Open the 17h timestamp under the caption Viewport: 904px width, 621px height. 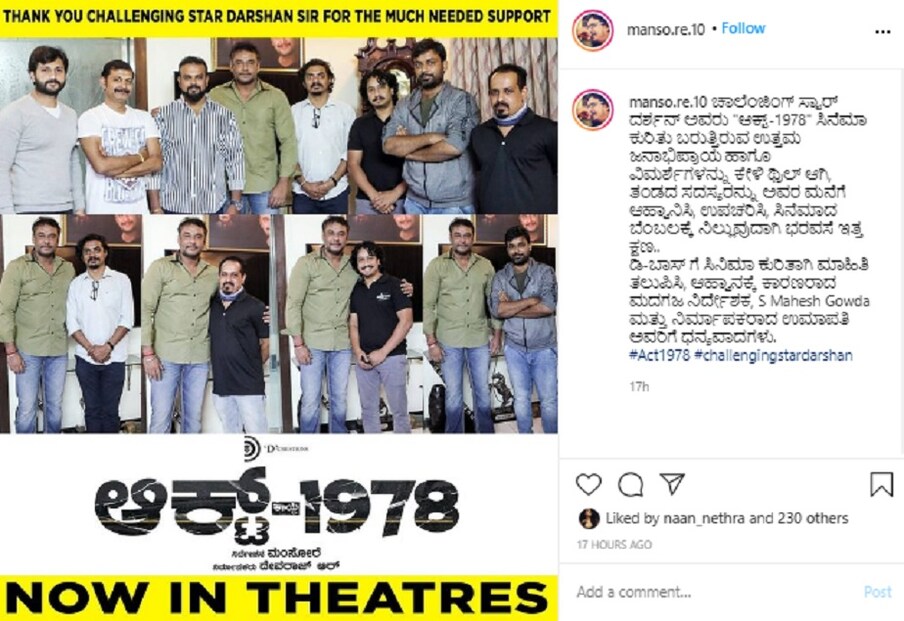click(x=639, y=386)
